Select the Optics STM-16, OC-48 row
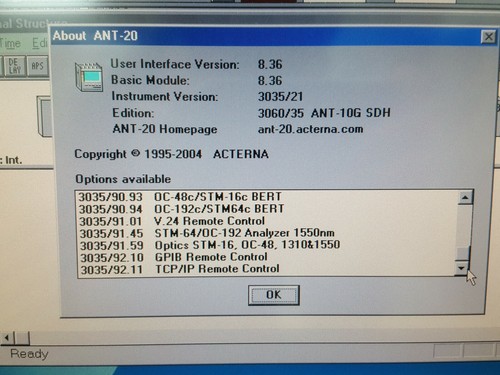Screen dimensions: 500x375 coord(267,245)
